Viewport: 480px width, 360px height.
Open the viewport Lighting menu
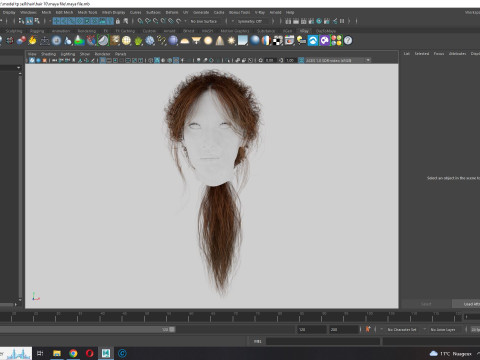click(68, 54)
